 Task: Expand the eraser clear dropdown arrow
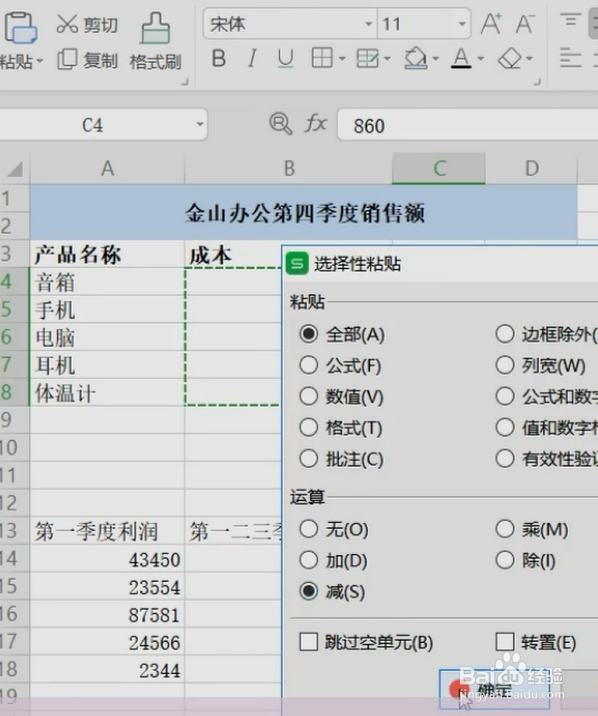529,58
